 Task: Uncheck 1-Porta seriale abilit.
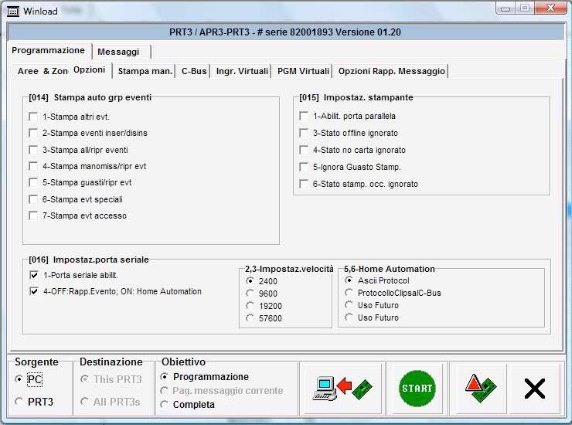(34, 275)
